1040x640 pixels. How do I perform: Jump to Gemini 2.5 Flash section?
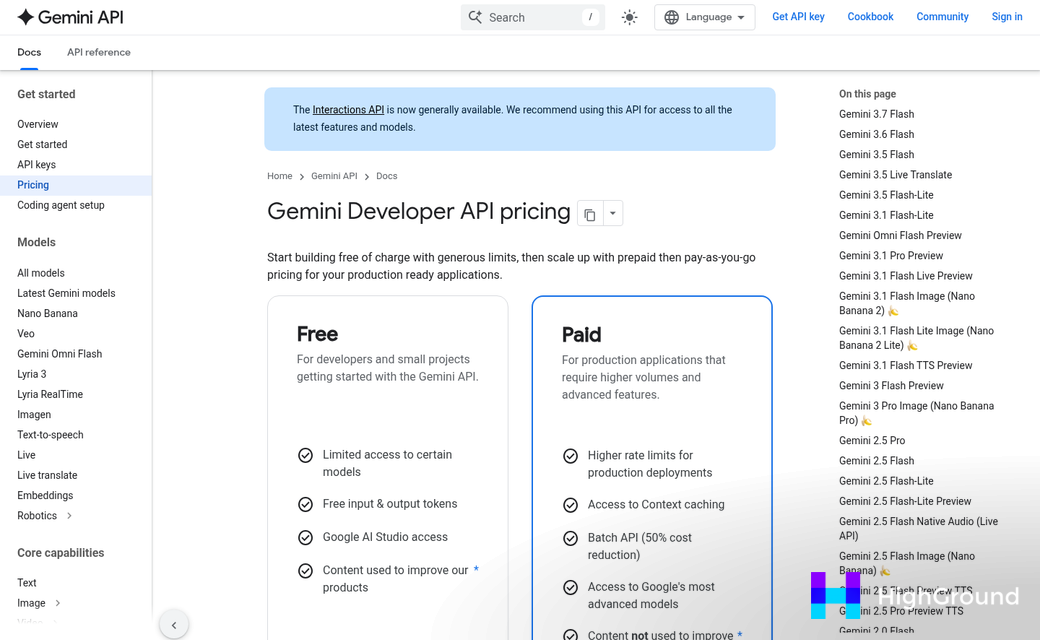876,460
